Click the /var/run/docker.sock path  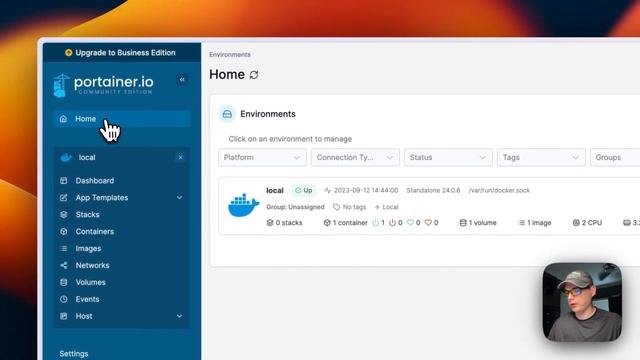tap(499, 190)
